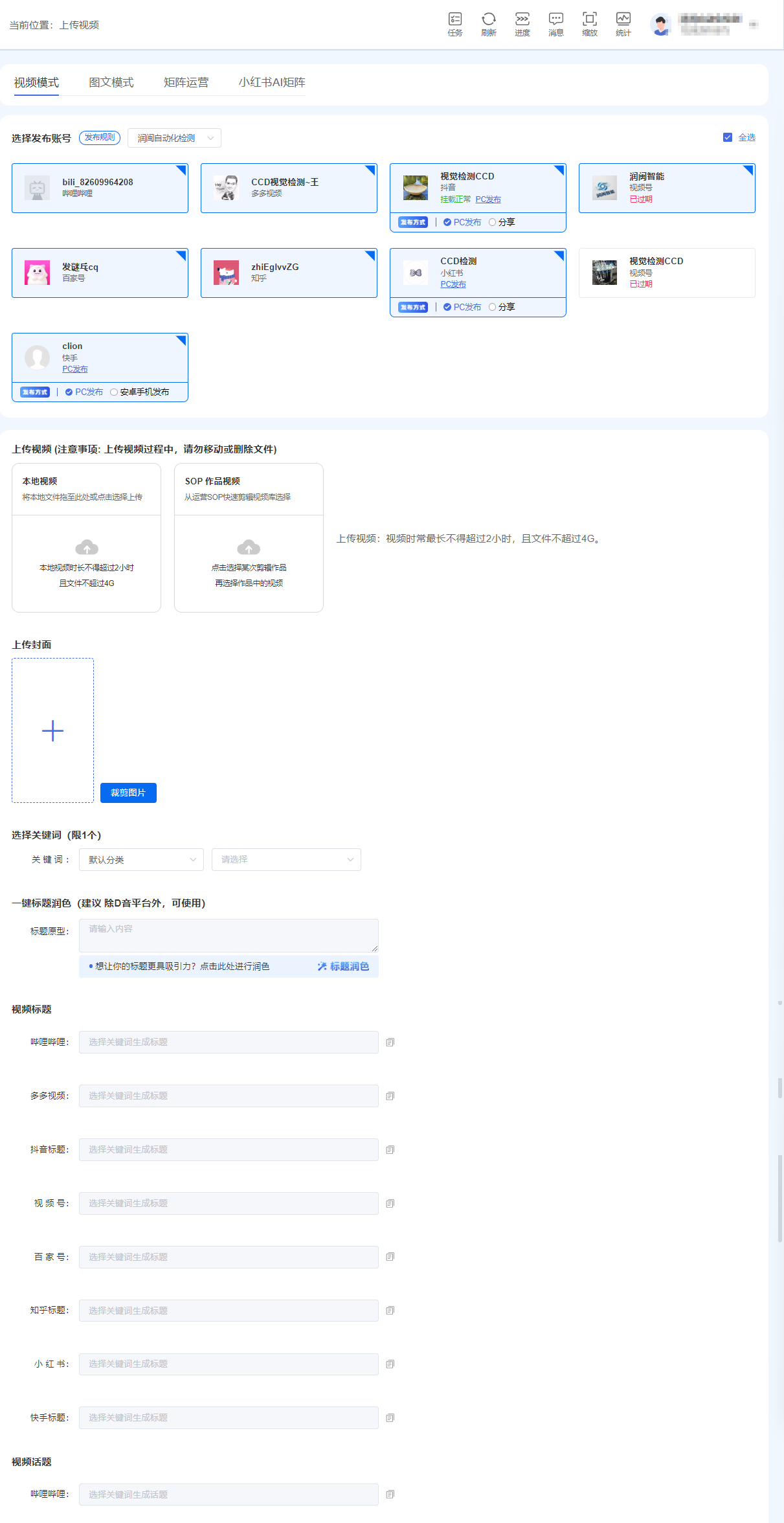Toggle the 全选 select-all checkbox
This screenshot has height=1523, width=784.
[728, 137]
